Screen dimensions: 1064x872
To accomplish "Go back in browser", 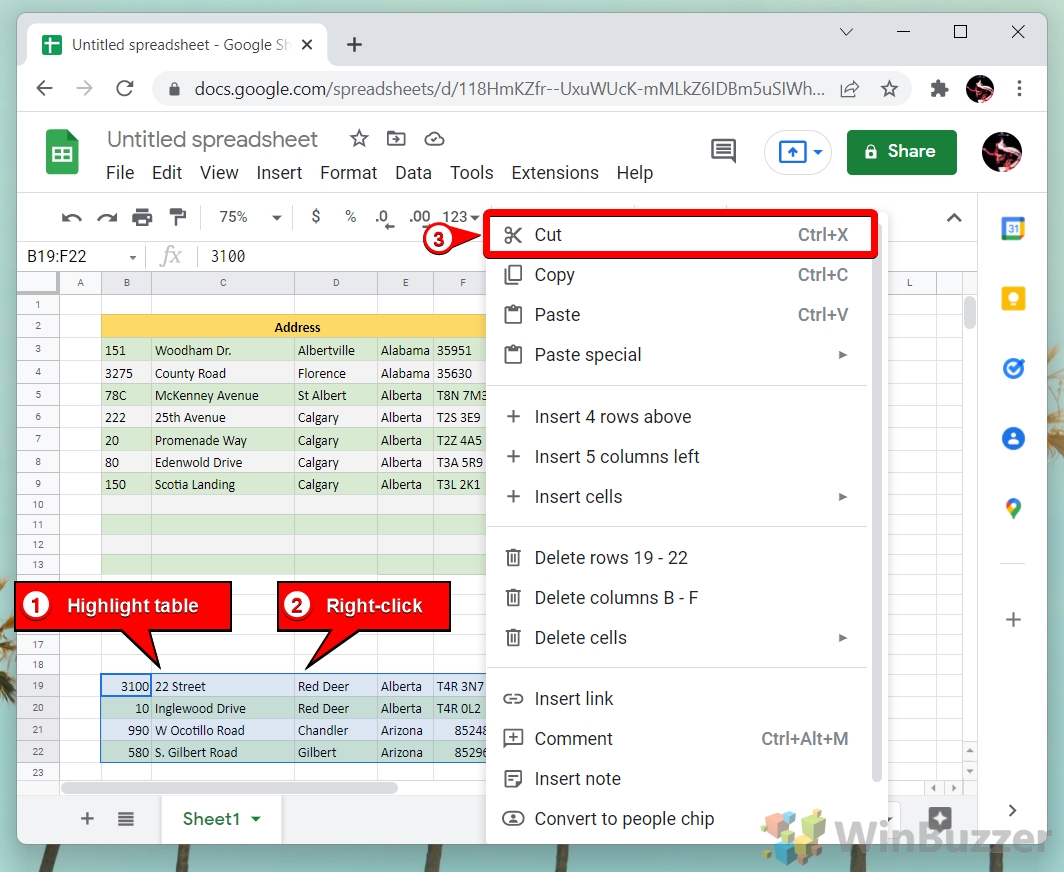I will click(45, 88).
